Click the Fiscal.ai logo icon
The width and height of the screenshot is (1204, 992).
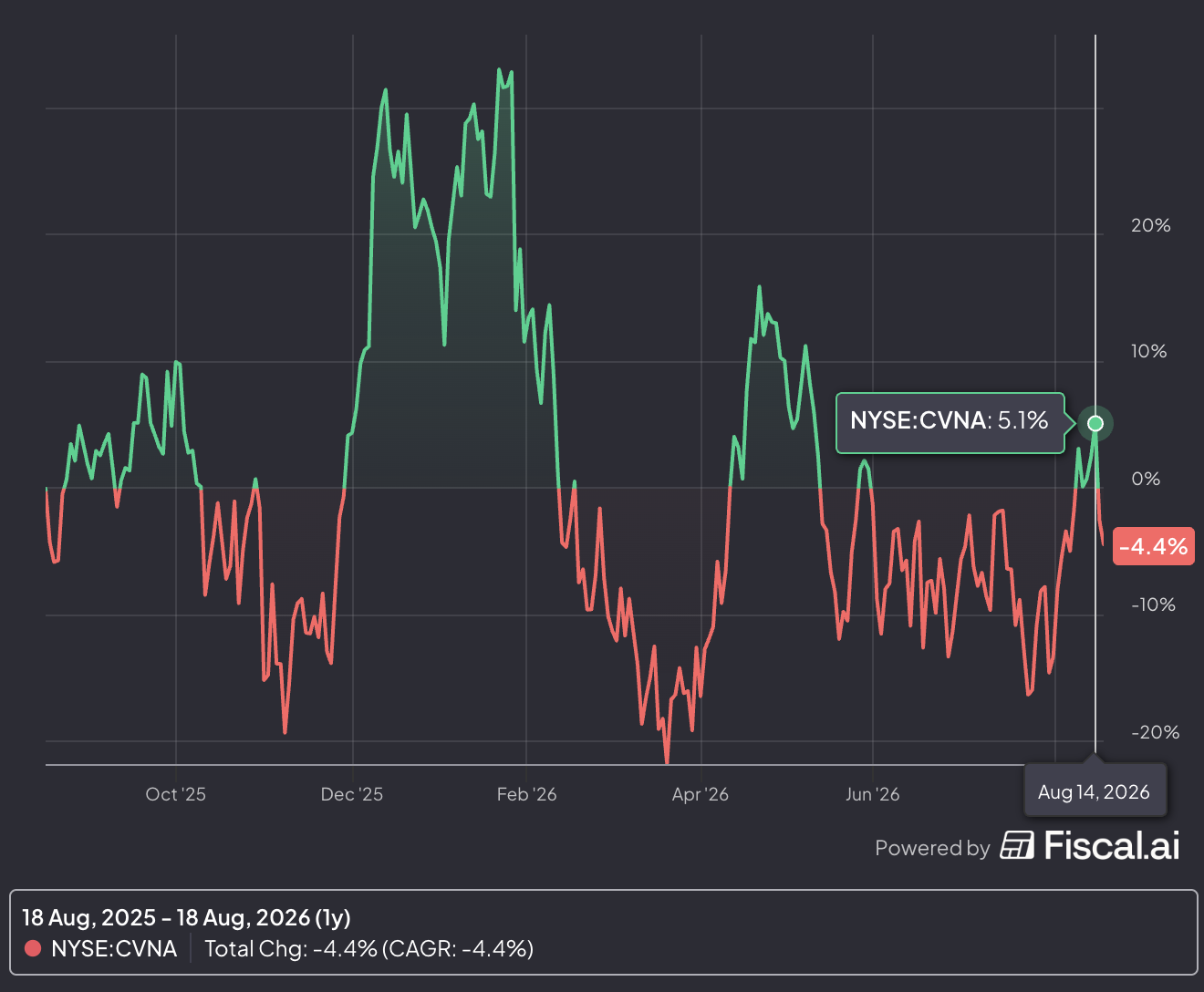(x=1017, y=845)
